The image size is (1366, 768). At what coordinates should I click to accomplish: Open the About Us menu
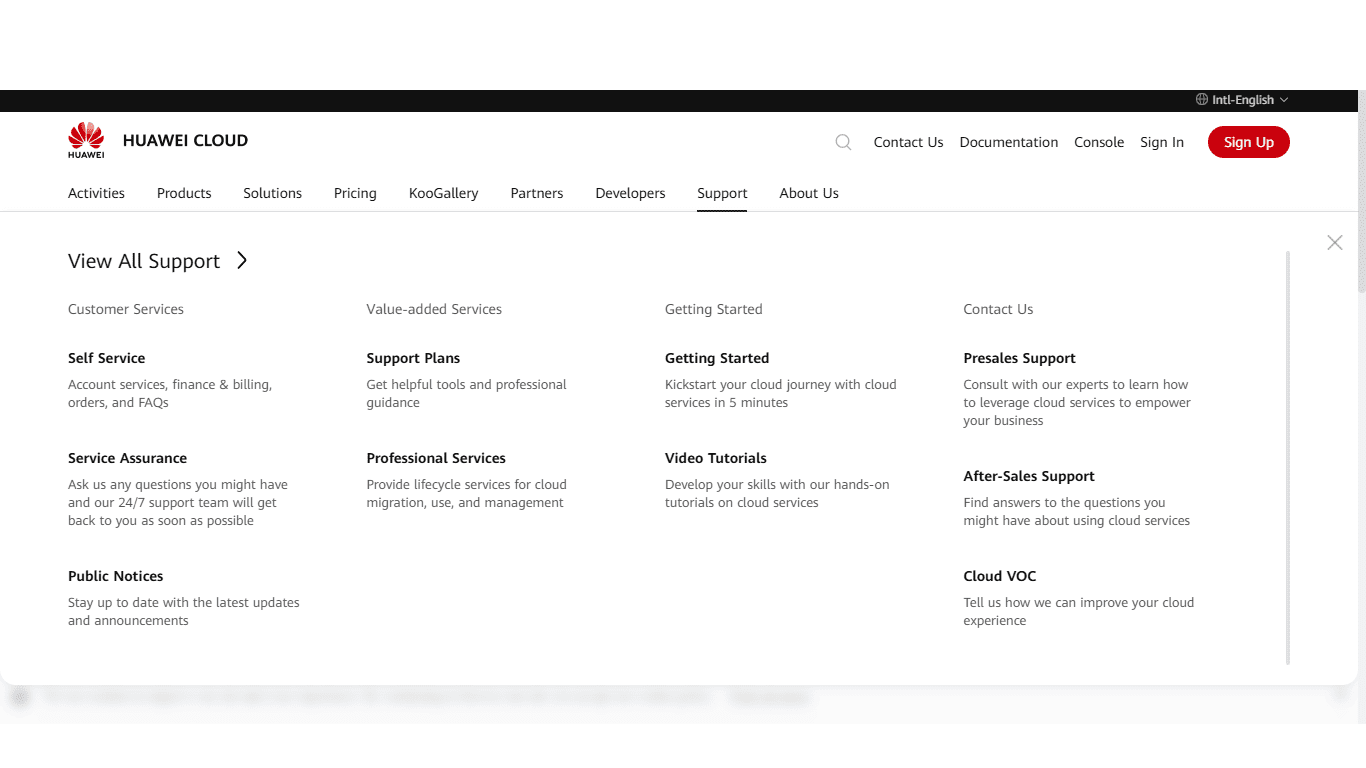(809, 193)
